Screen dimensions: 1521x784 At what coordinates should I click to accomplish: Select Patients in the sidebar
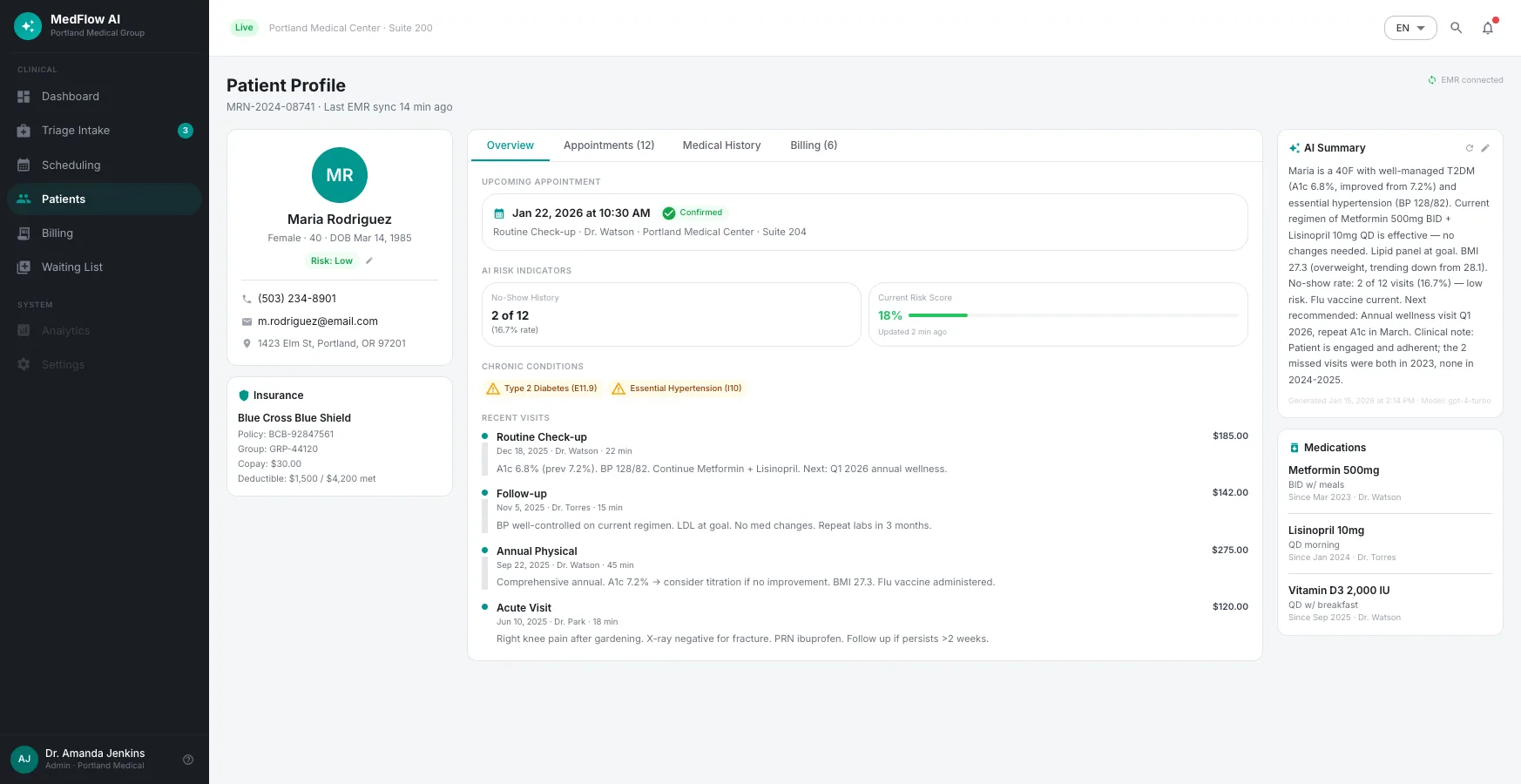point(105,199)
